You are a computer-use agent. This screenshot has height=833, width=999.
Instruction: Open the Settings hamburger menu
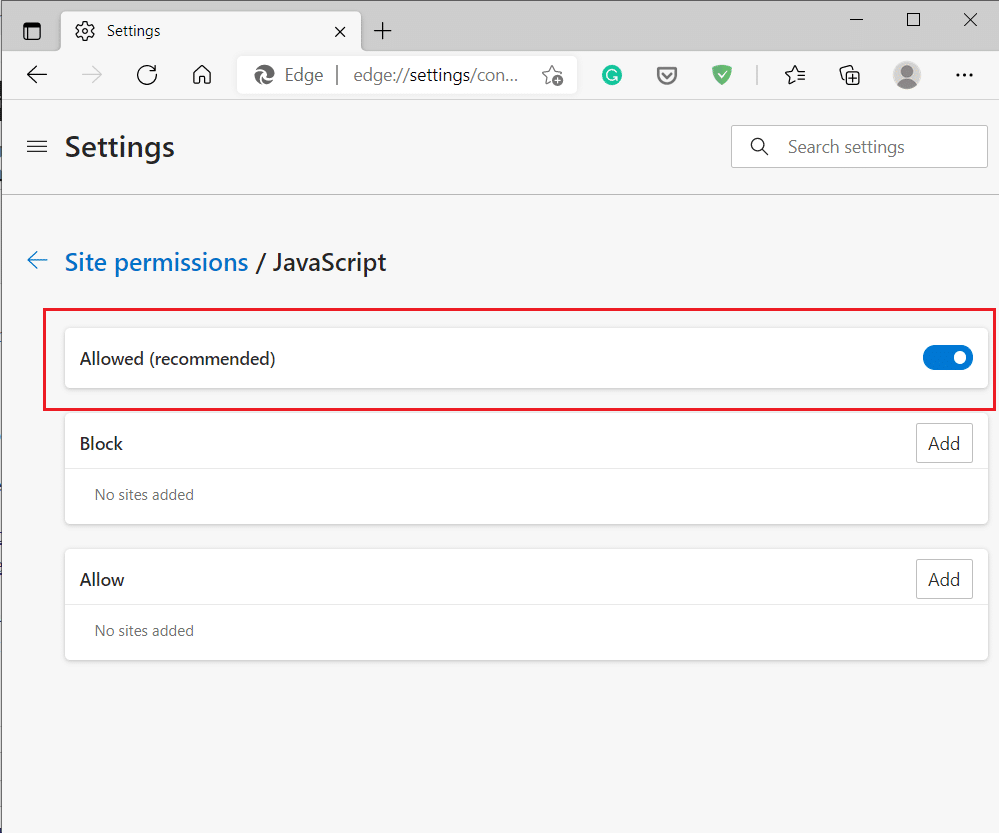pyautogui.click(x=36, y=146)
